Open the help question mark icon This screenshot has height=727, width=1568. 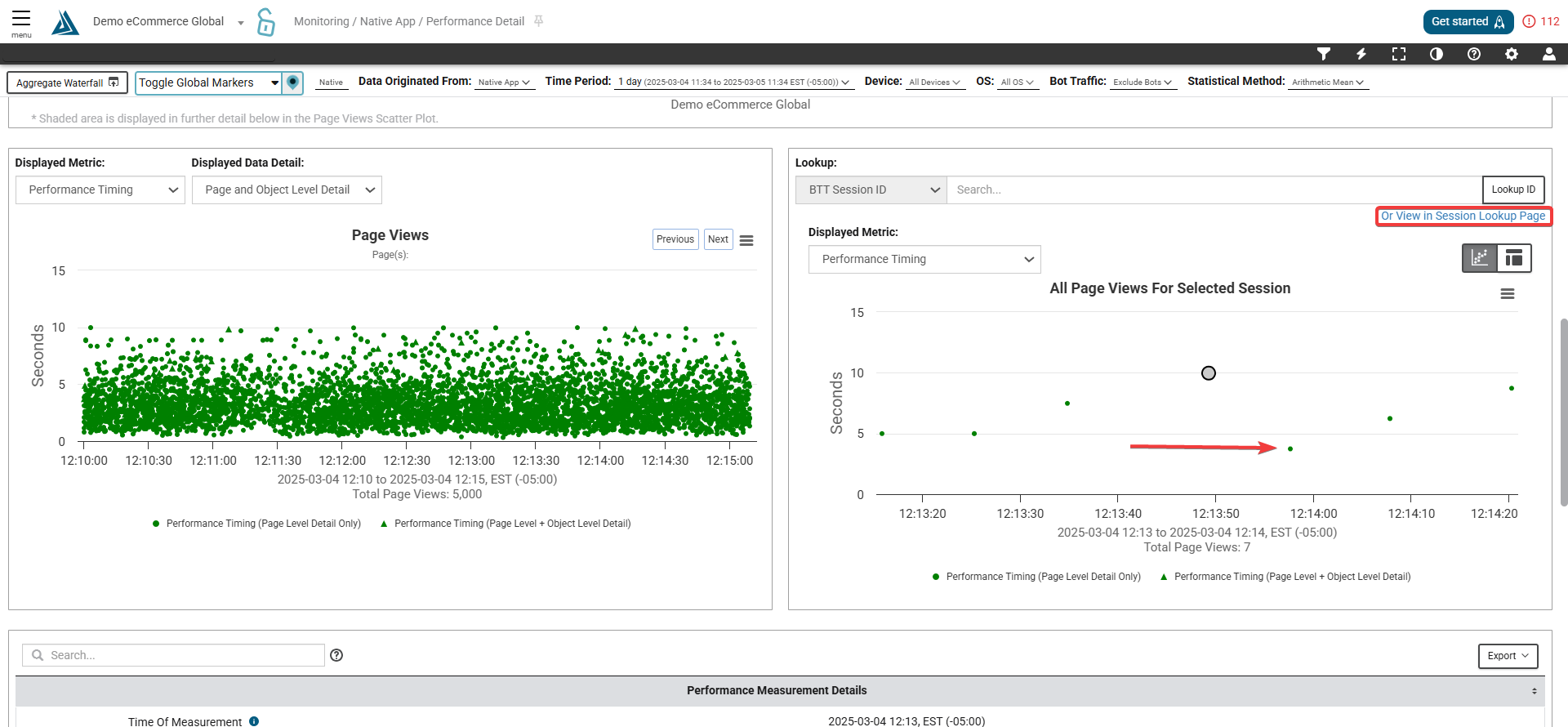[x=1474, y=54]
